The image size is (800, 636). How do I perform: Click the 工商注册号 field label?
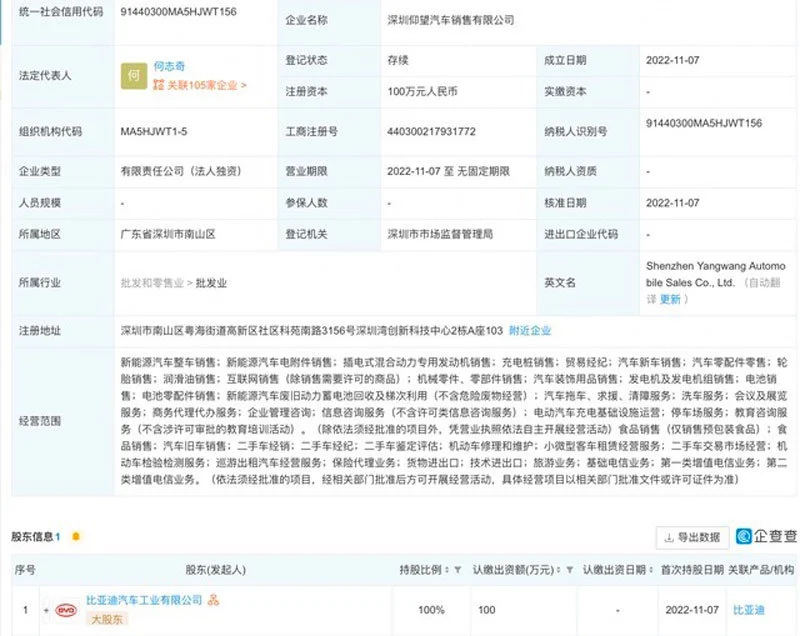pos(311,132)
